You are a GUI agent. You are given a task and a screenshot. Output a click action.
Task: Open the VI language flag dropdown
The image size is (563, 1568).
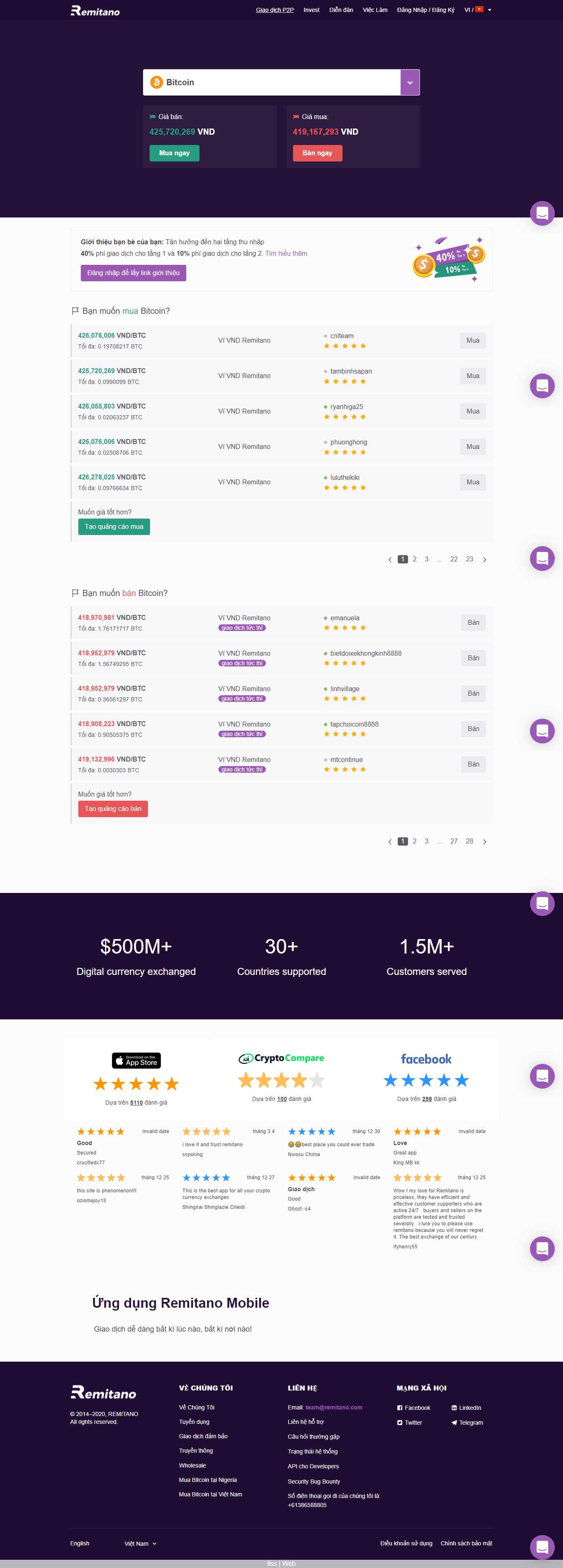point(478,10)
